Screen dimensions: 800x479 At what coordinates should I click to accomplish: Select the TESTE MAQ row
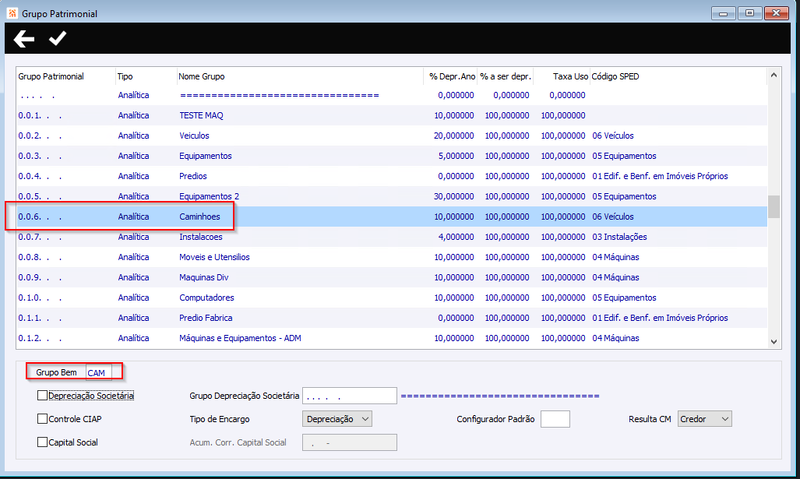pos(391,115)
